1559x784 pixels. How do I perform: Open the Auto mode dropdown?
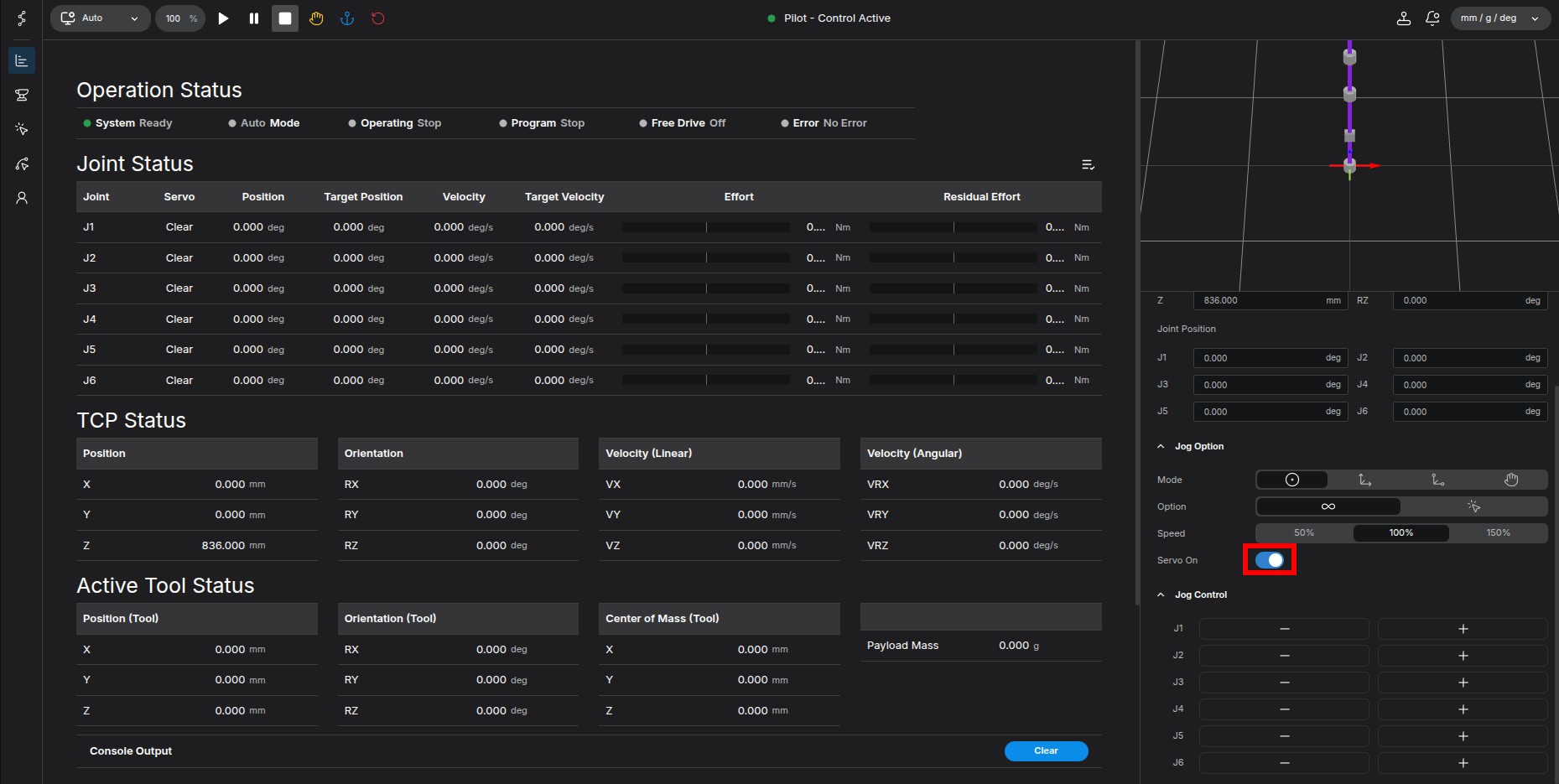pyautogui.click(x=100, y=18)
